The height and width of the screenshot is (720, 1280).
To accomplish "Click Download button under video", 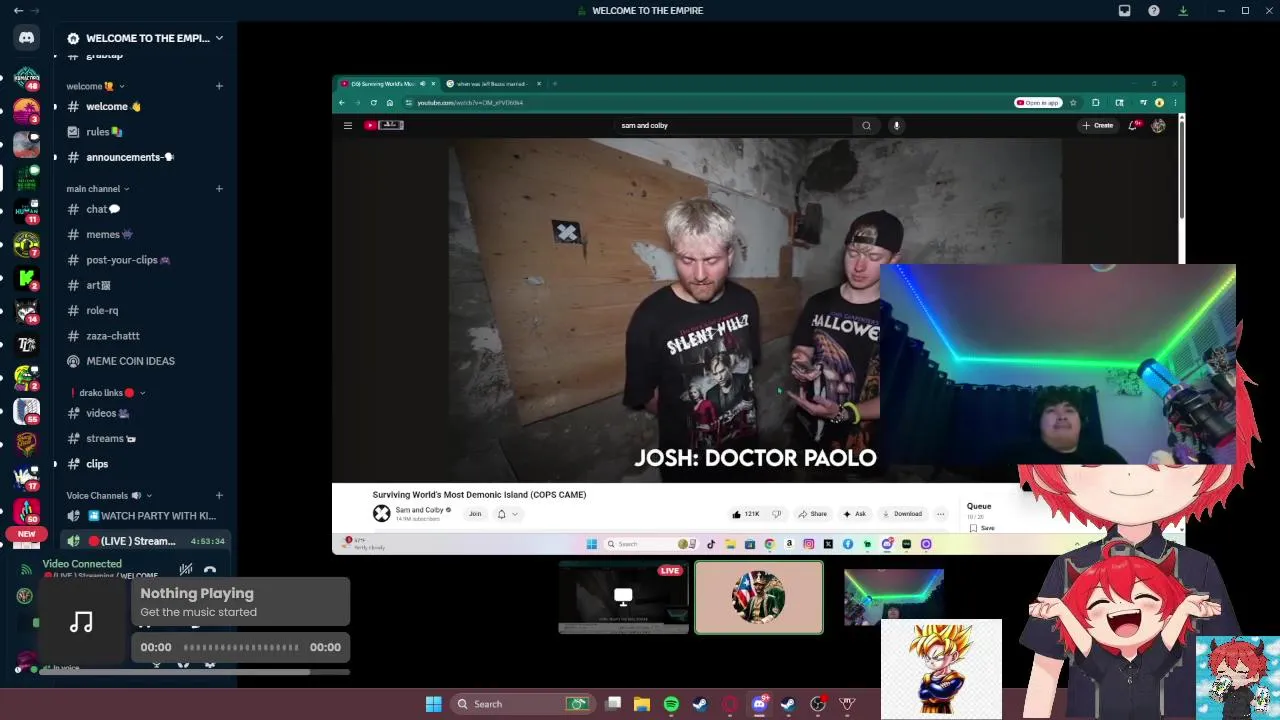I will point(902,514).
